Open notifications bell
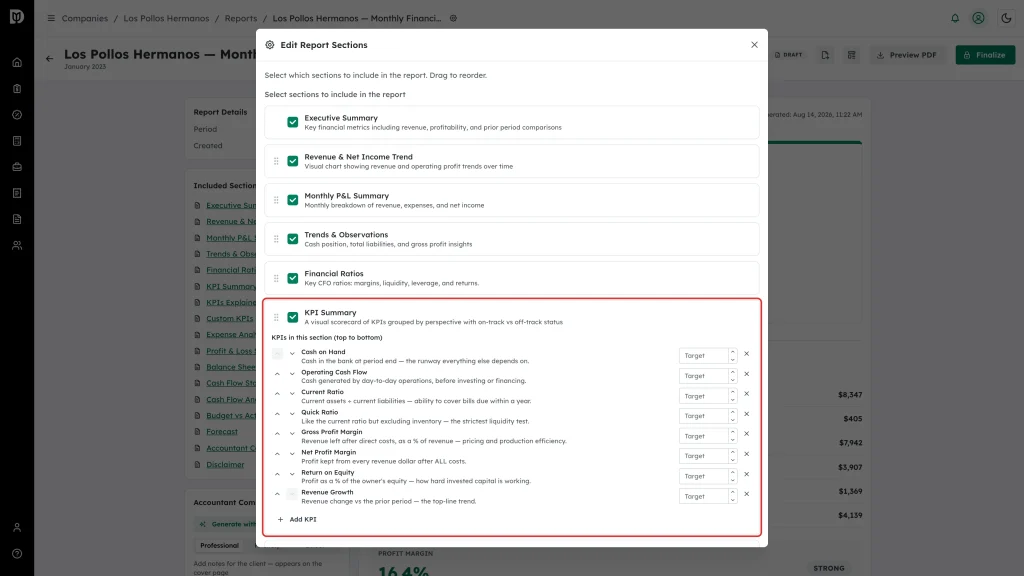Screen dimensions: 1024x576 (955, 18)
